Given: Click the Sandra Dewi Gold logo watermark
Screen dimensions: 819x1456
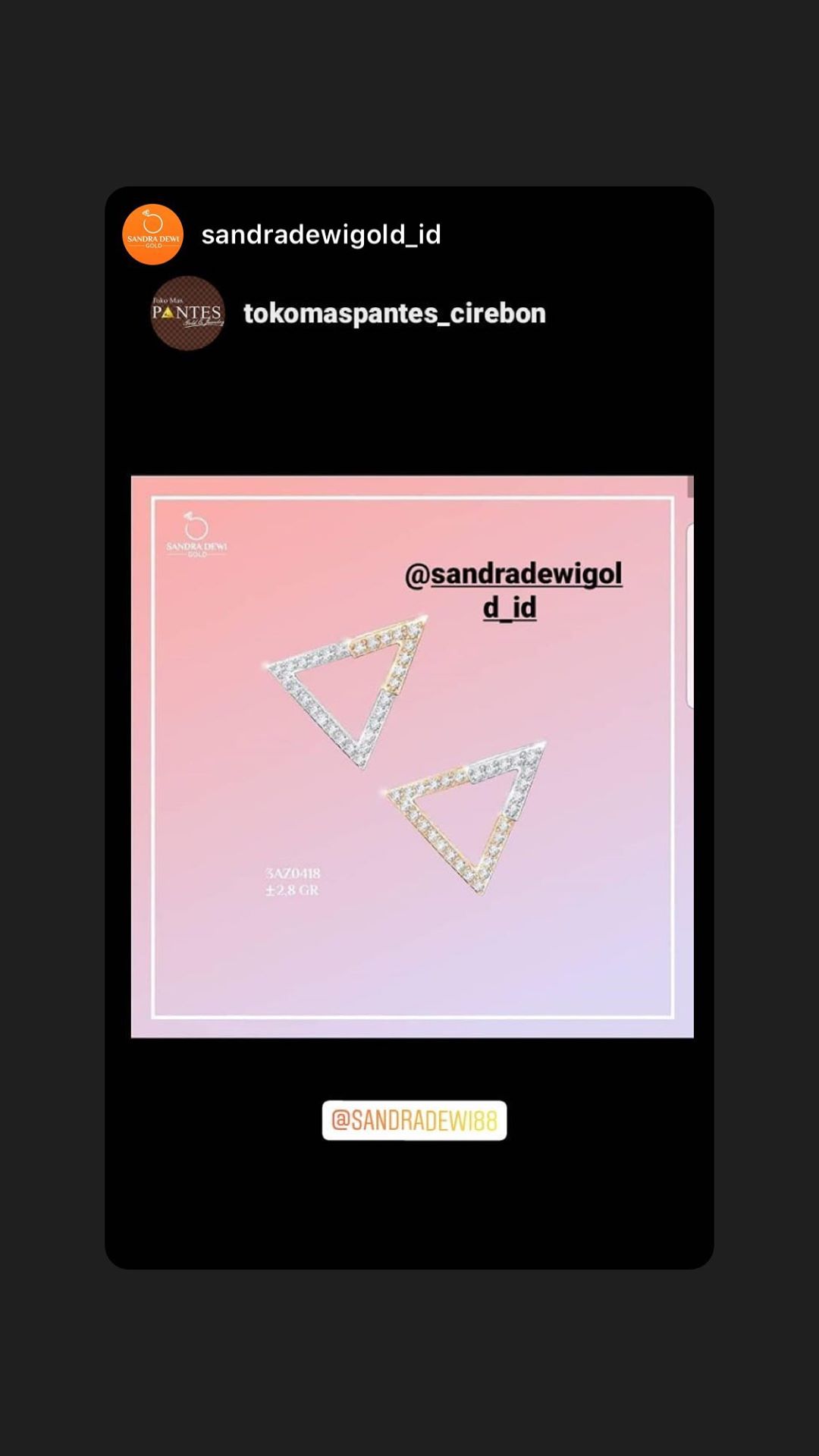Looking at the screenshot, I should (x=196, y=534).
